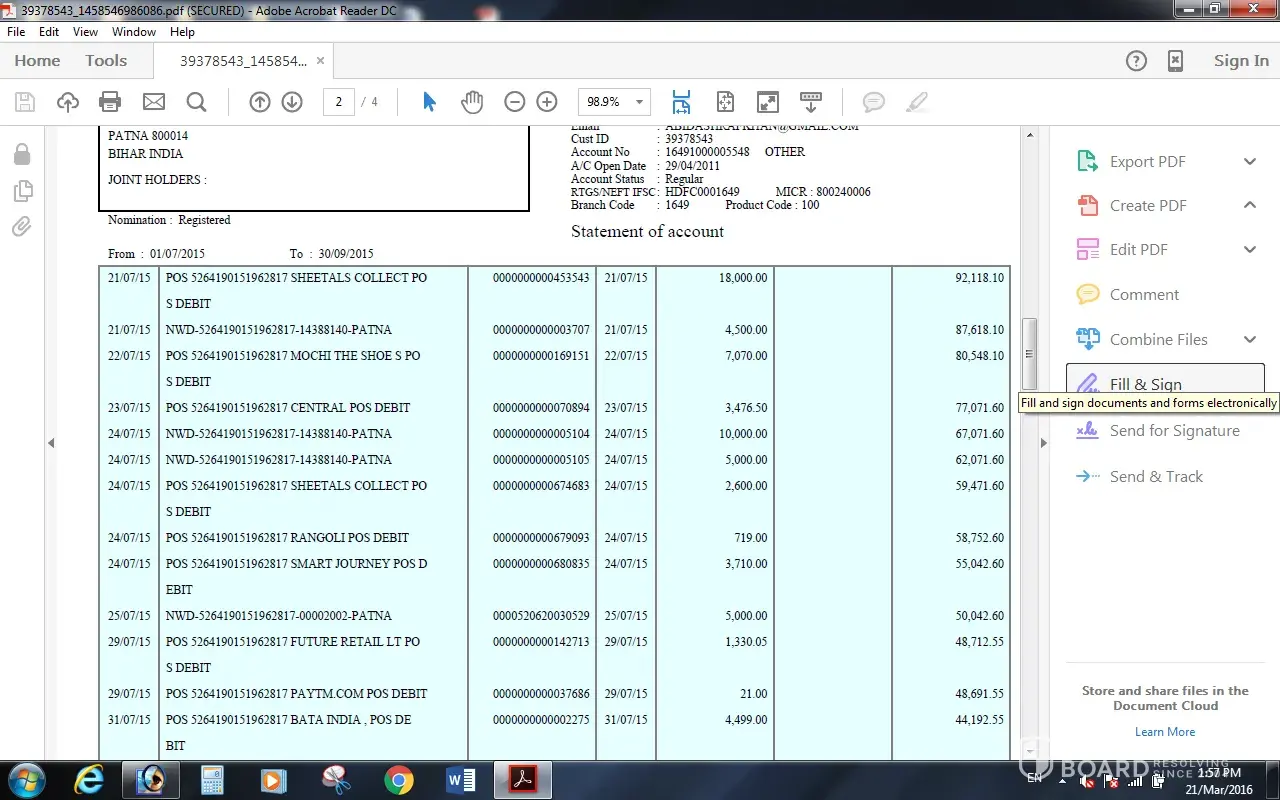Go to previous page arrow
Screen dimensions: 1280x800
(x=260, y=102)
